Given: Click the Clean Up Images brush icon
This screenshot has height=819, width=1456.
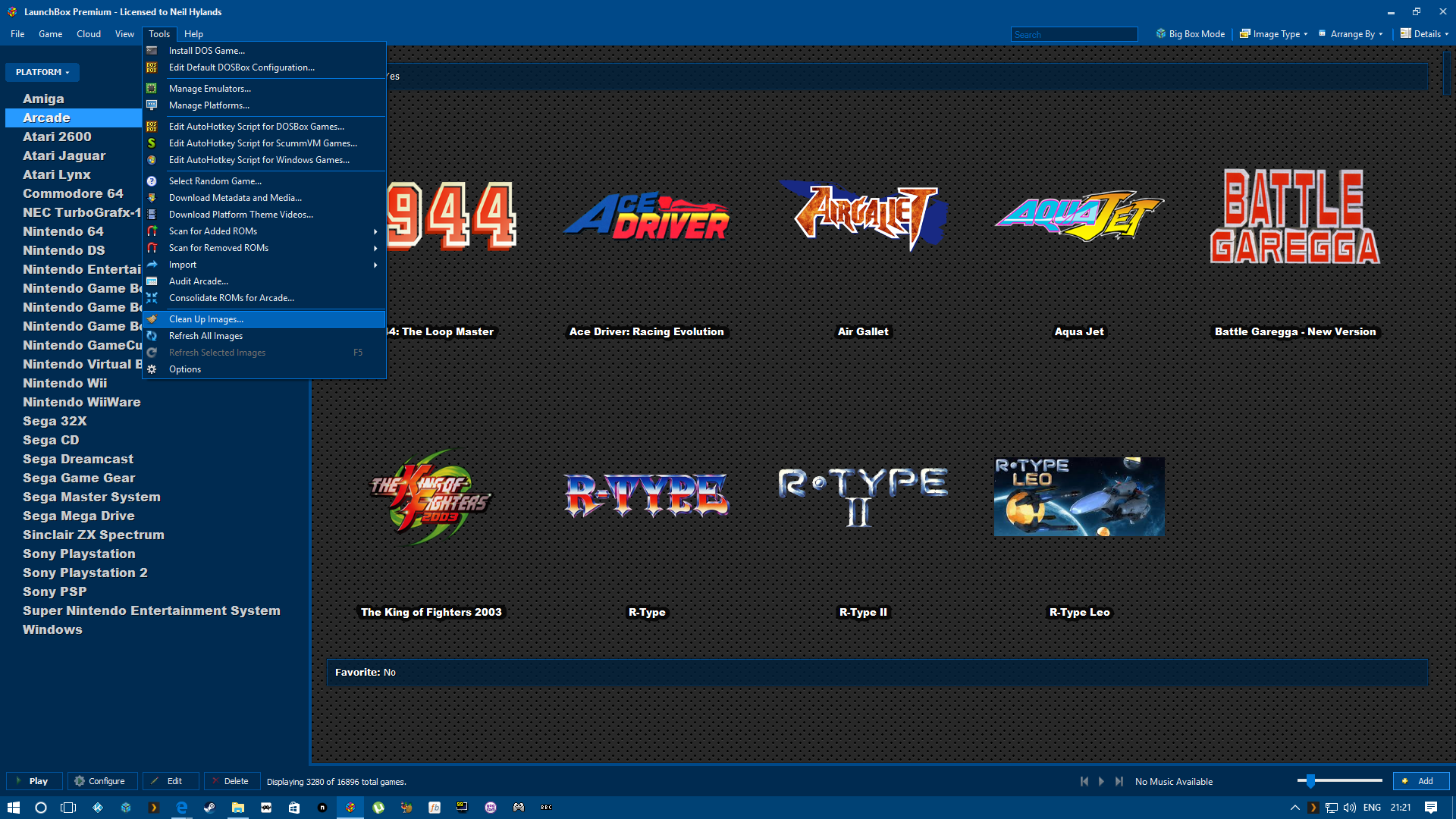Looking at the screenshot, I should pyautogui.click(x=152, y=319).
